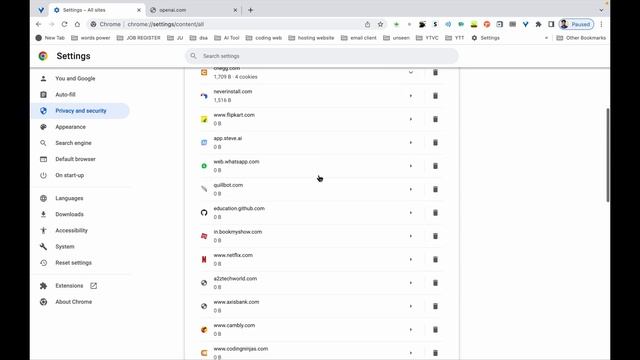The height and width of the screenshot is (360, 640).
Task: Open a new browser tab
Action: (251, 10)
